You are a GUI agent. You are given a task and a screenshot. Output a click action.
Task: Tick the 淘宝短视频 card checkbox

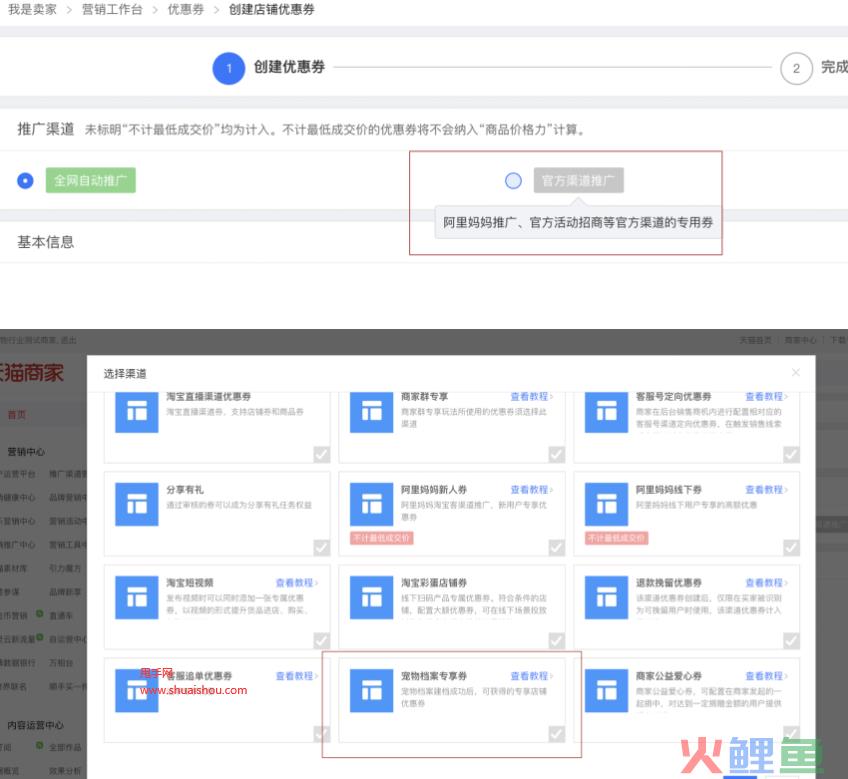point(322,641)
